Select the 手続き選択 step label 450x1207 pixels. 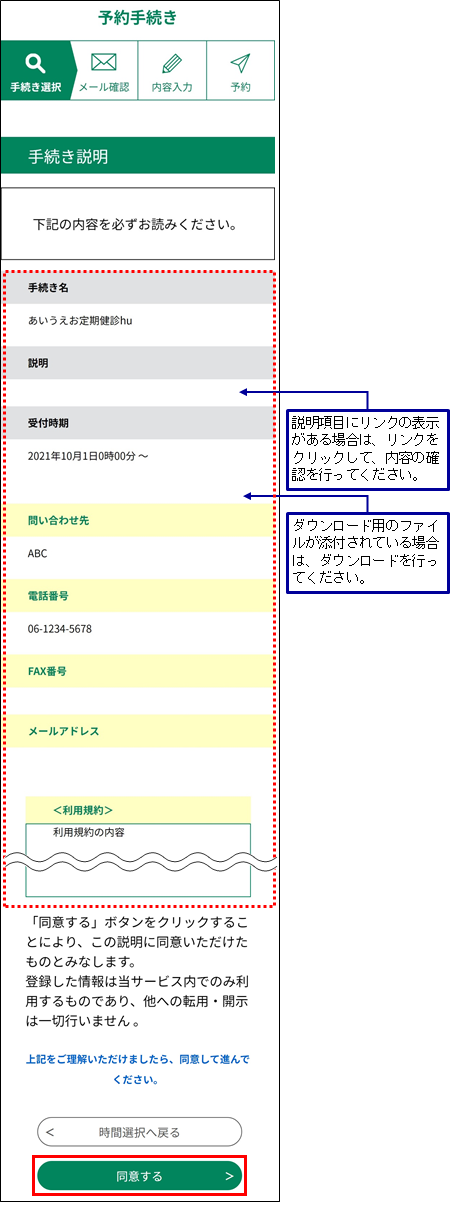pyautogui.click(x=36, y=87)
